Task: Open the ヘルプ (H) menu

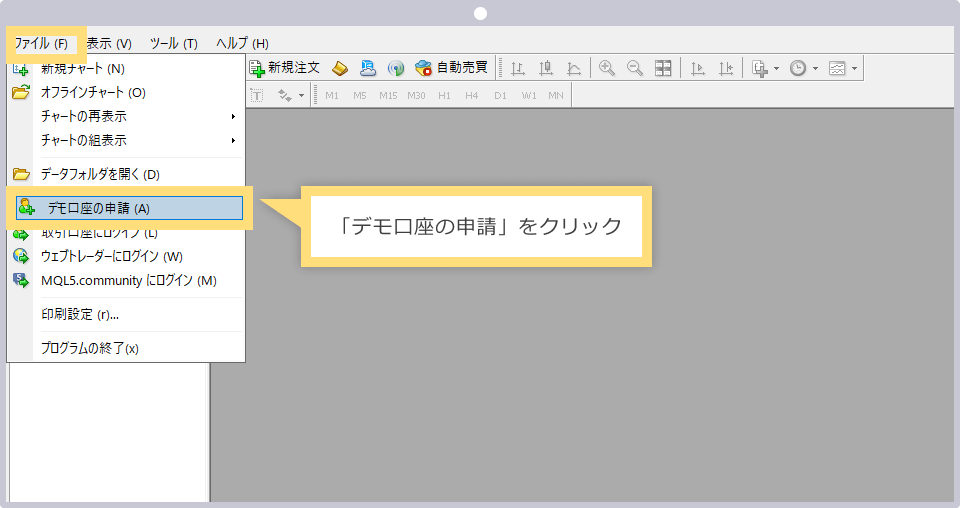Action: click(x=242, y=43)
